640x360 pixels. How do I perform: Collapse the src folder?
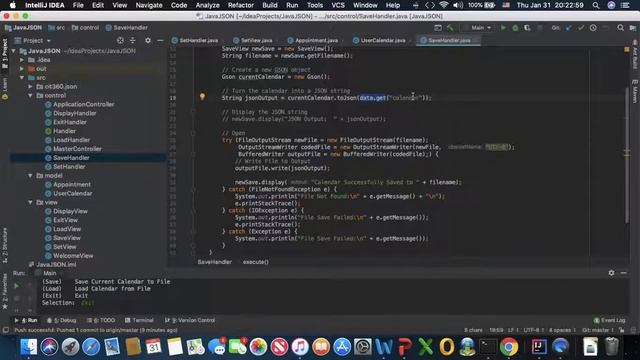22,78
